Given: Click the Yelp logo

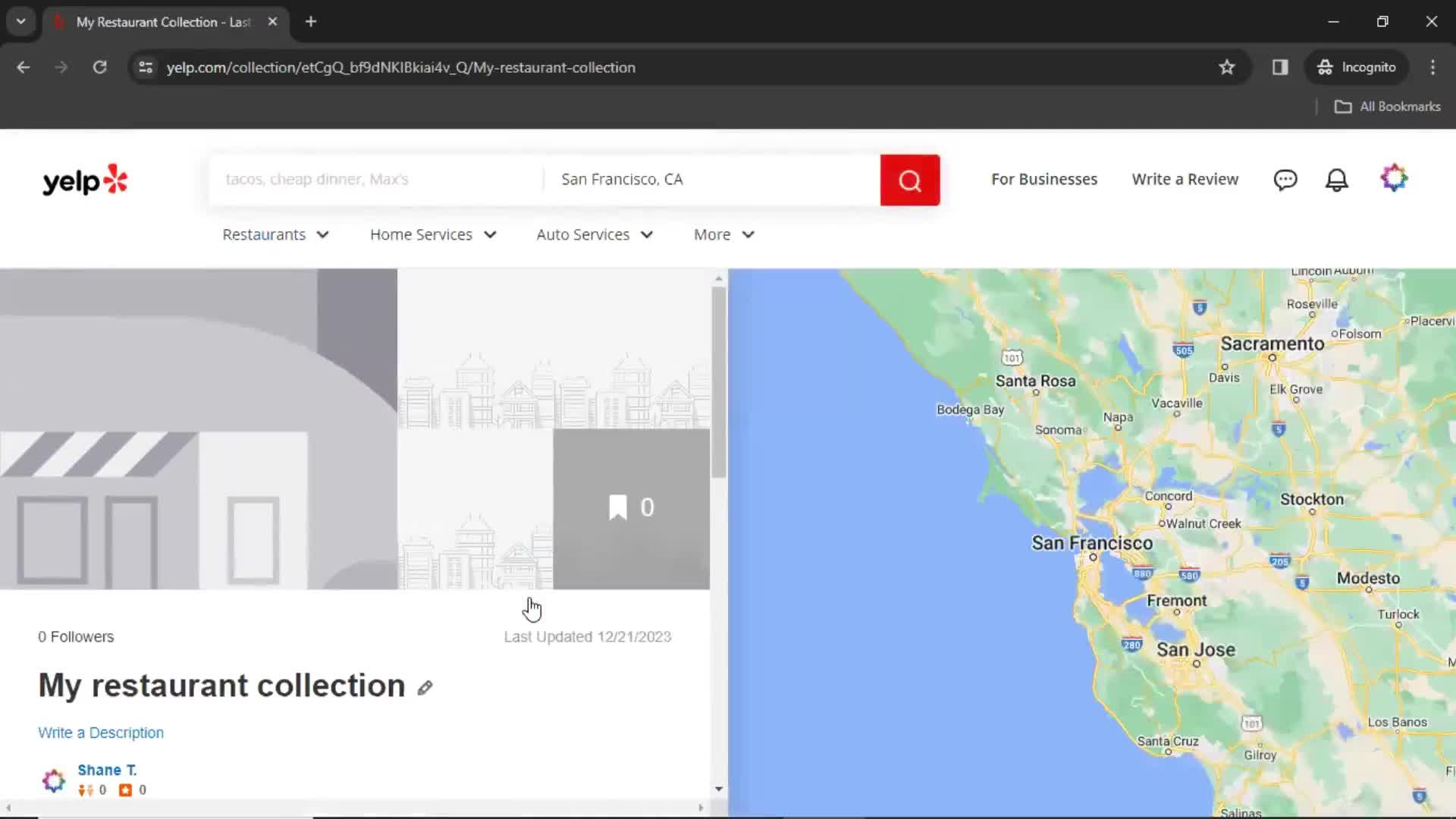Looking at the screenshot, I should click(85, 180).
